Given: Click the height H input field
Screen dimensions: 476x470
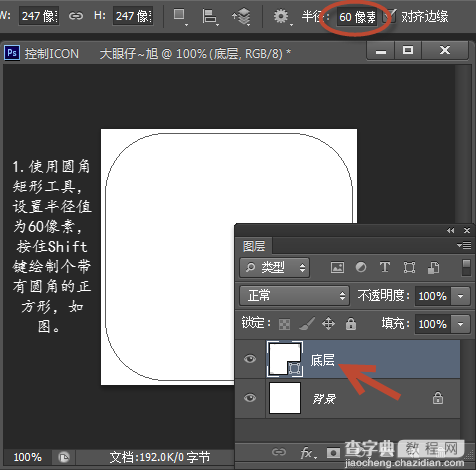Looking at the screenshot, I should click(x=133, y=16).
